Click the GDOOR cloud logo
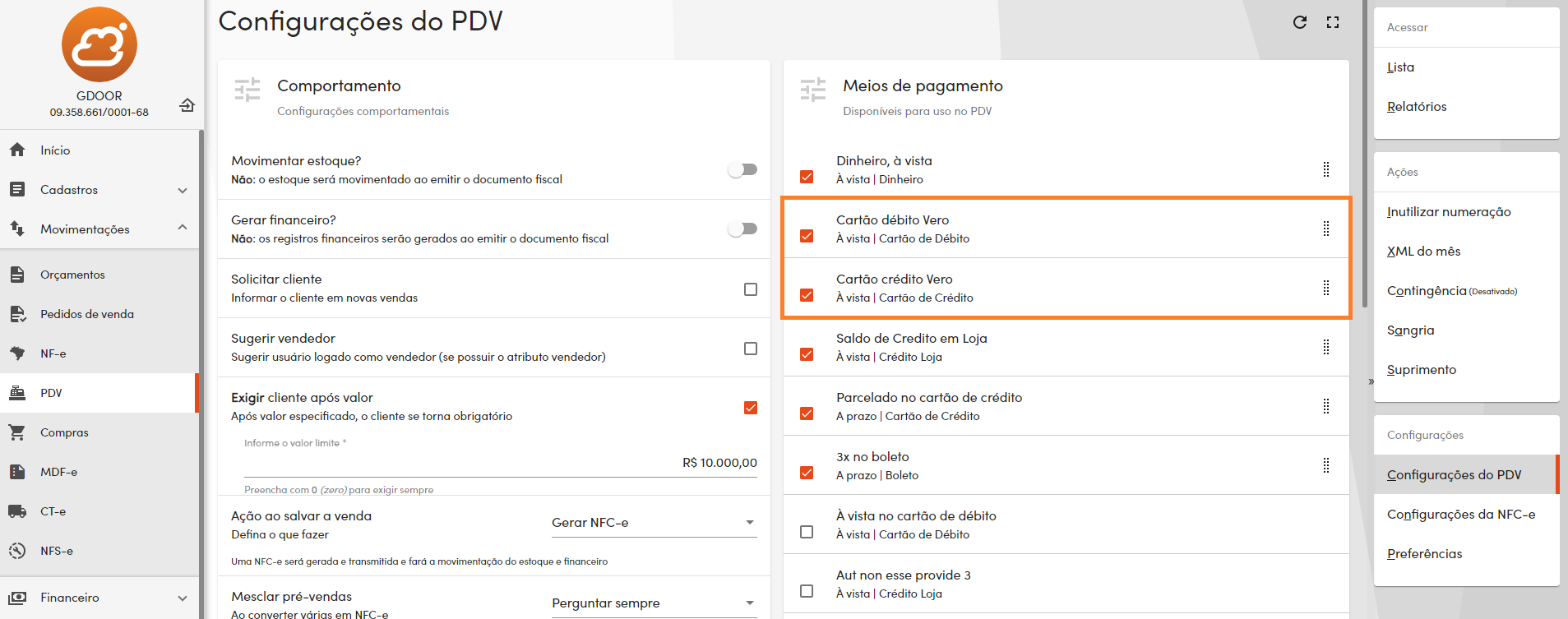Screen dimensions: 1568x619 (99, 44)
